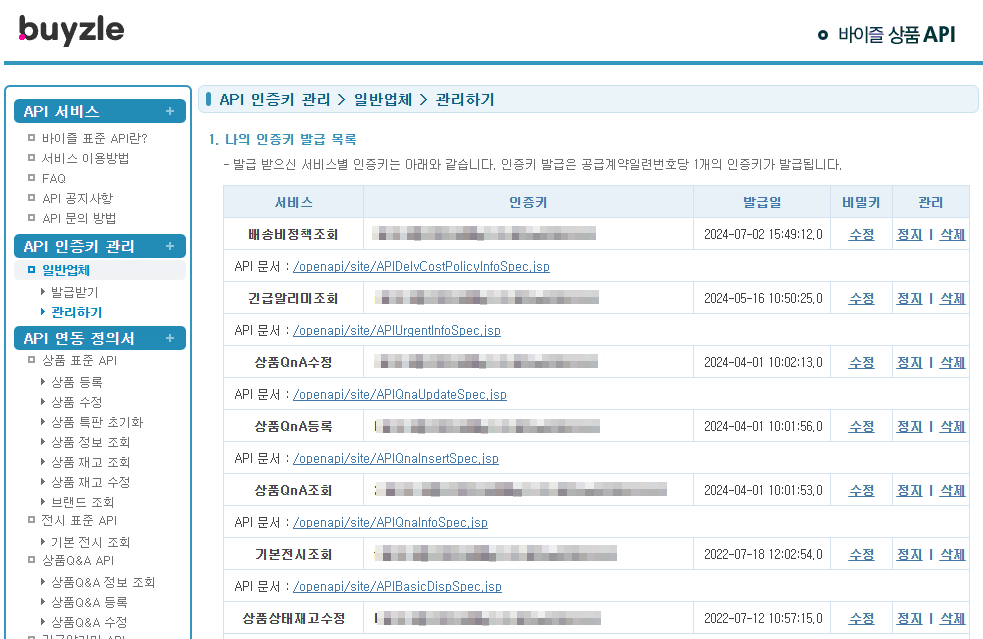This screenshot has height=639, width=983.
Task: Click the plus icon on API 인증키 관리 header
Action: [x=170, y=247]
